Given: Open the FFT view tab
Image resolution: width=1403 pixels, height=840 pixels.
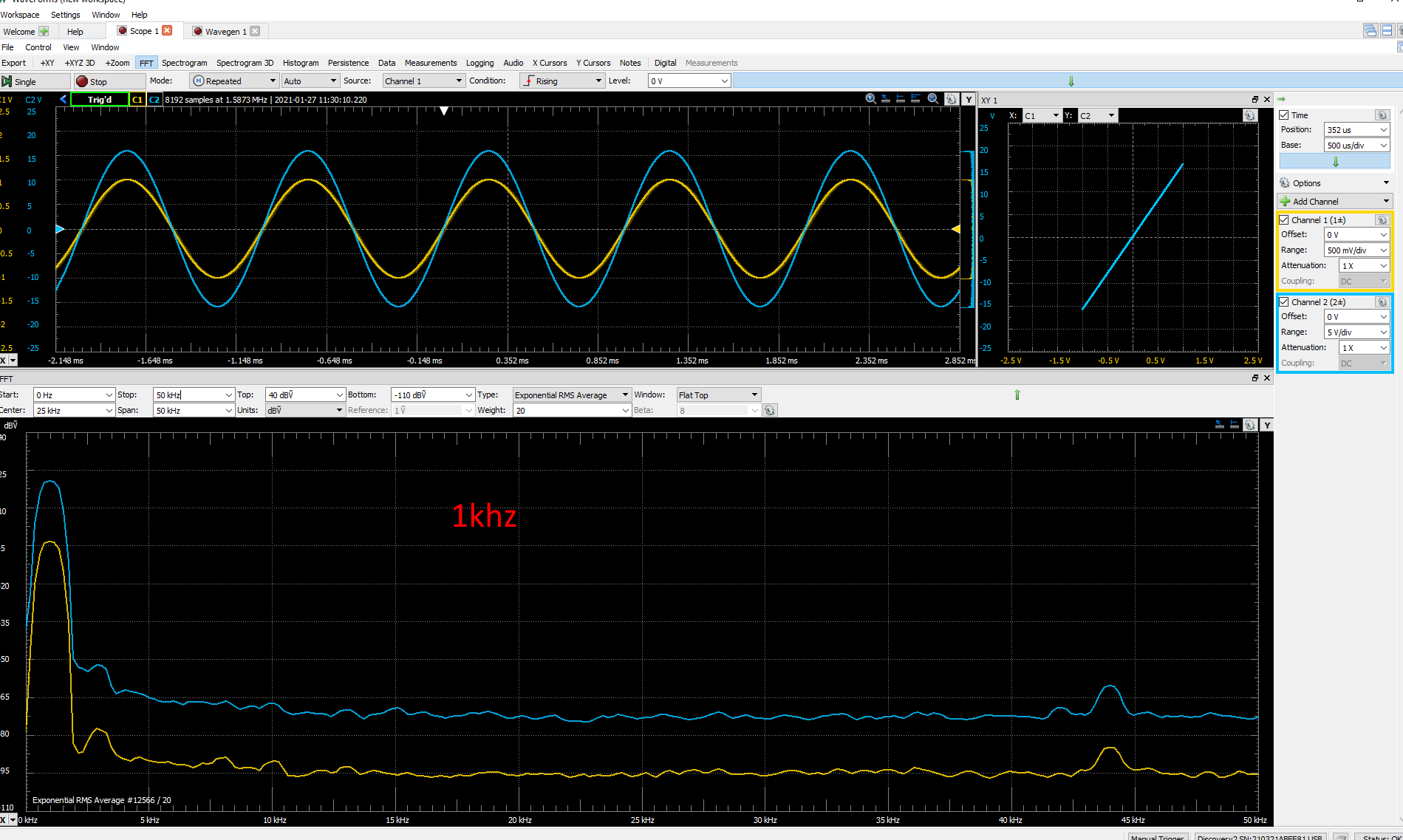Looking at the screenshot, I should tap(146, 63).
